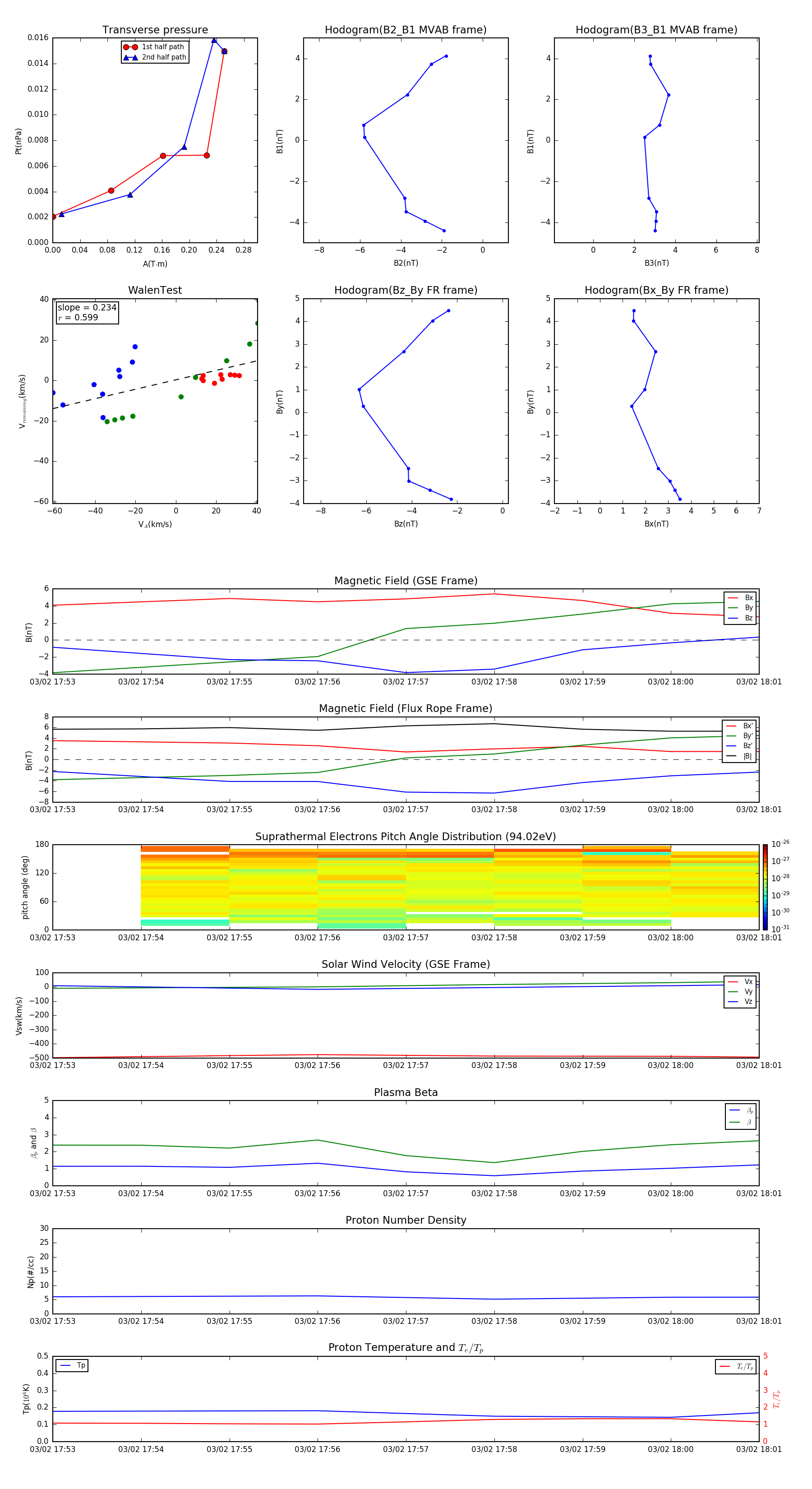The width and height of the screenshot is (812, 1489).
Task: Select the "Bz(nT)" hodogram x-axis label
Action: click(406, 524)
